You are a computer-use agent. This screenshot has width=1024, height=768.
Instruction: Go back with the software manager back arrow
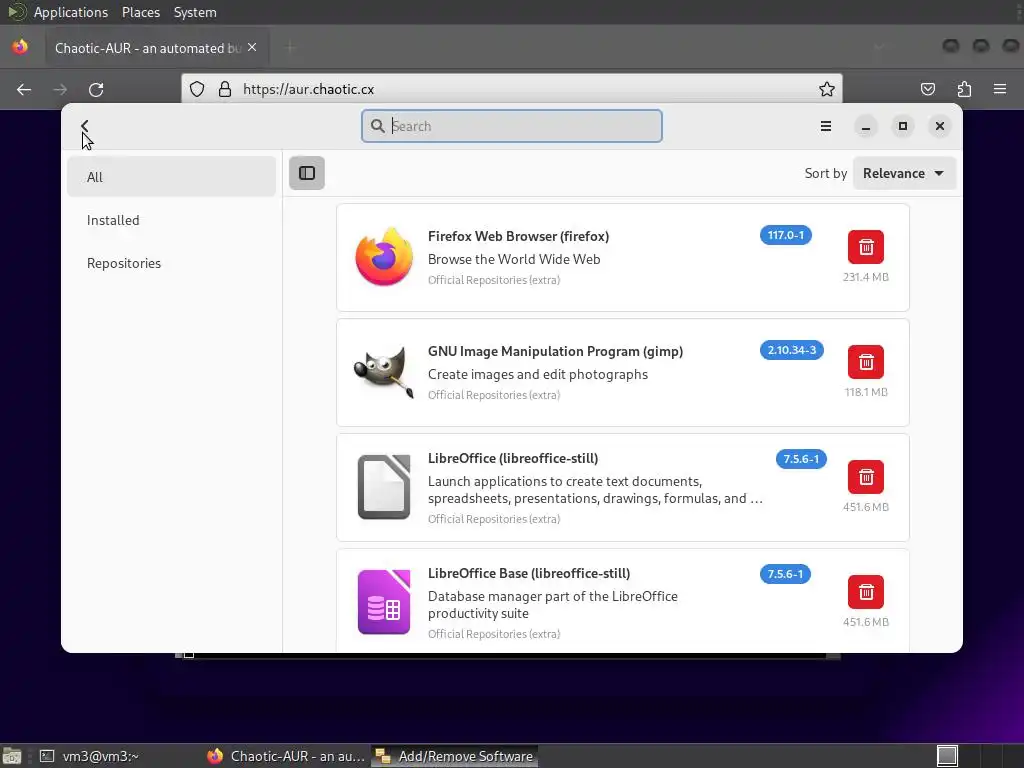pyautogui.click(x=85, y=125)
